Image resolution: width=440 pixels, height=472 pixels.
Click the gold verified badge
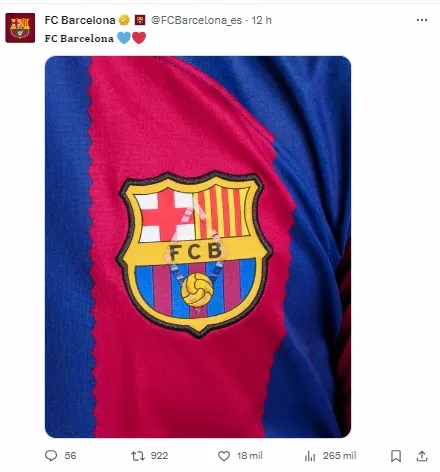pyautogui.click(x=124, y=20)
